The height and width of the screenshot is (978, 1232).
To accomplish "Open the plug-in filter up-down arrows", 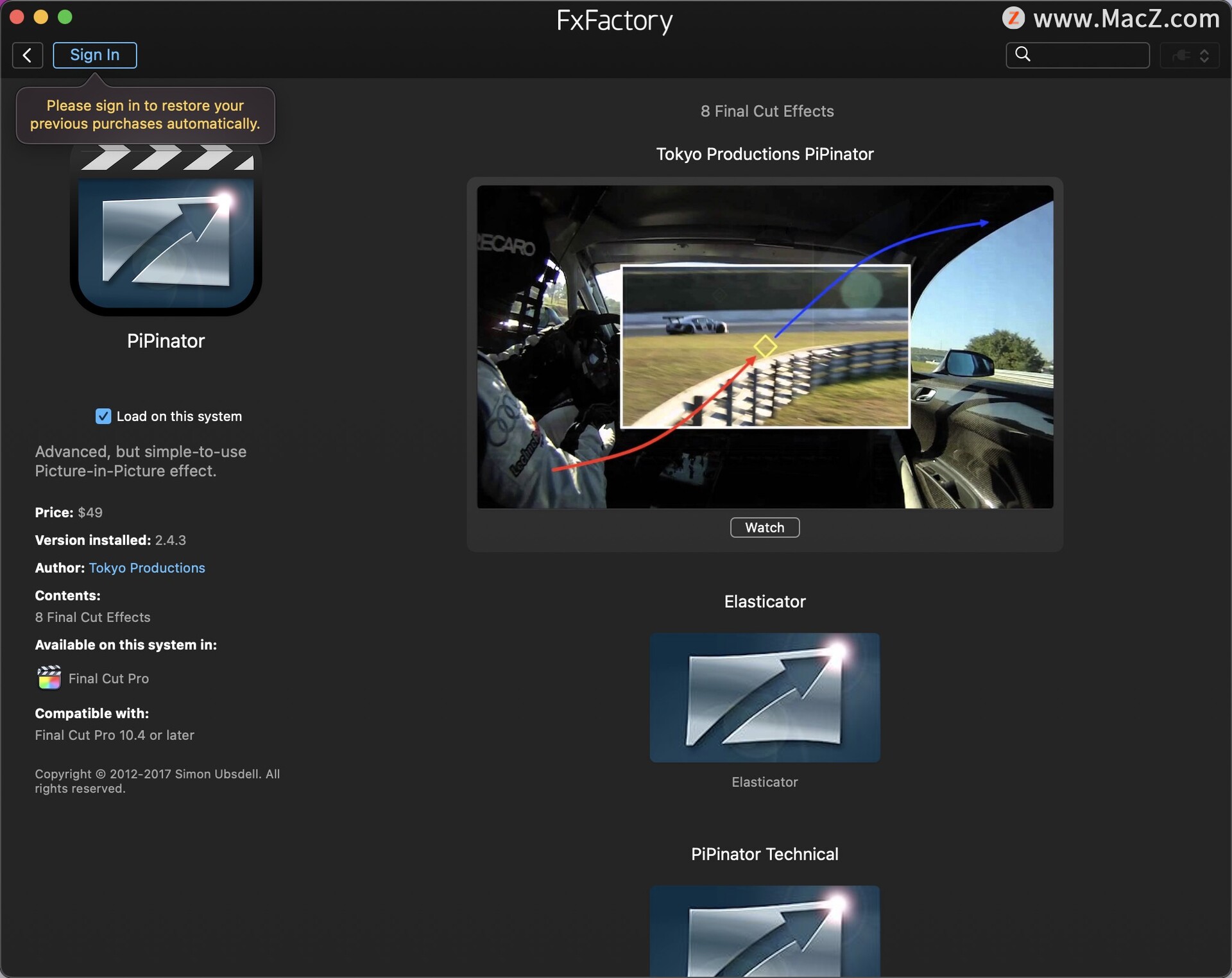I will (x=1204, y=55).
